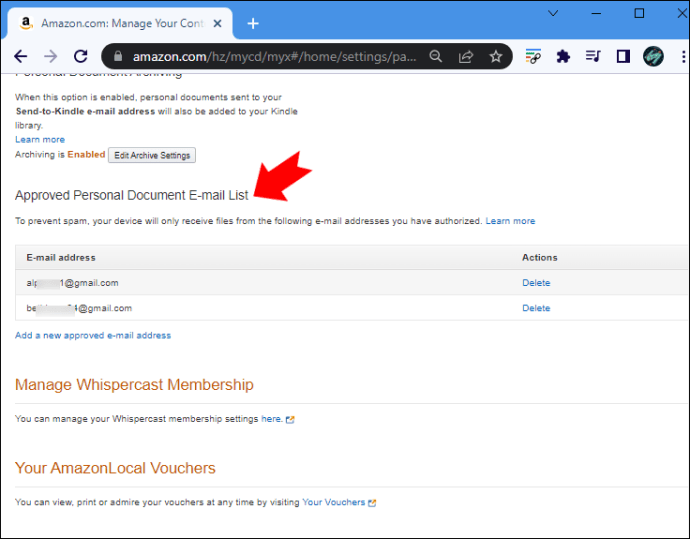This screenshot has height=539, width=690.
Task: Open Learn more link under archiving
Action: coord(40,139)
